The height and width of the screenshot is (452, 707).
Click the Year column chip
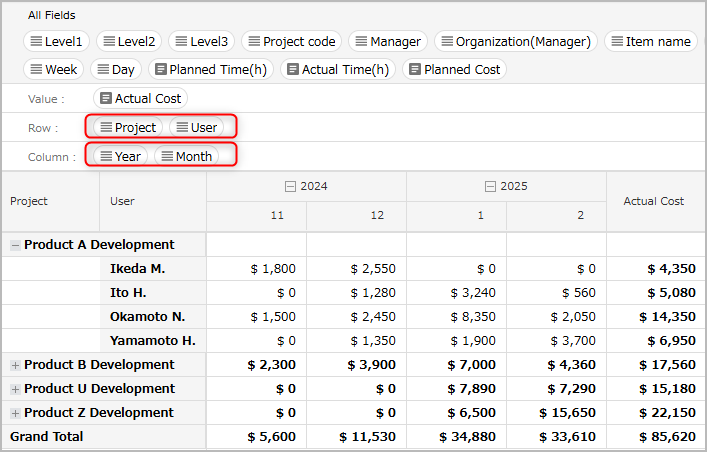tap(120, 157)
